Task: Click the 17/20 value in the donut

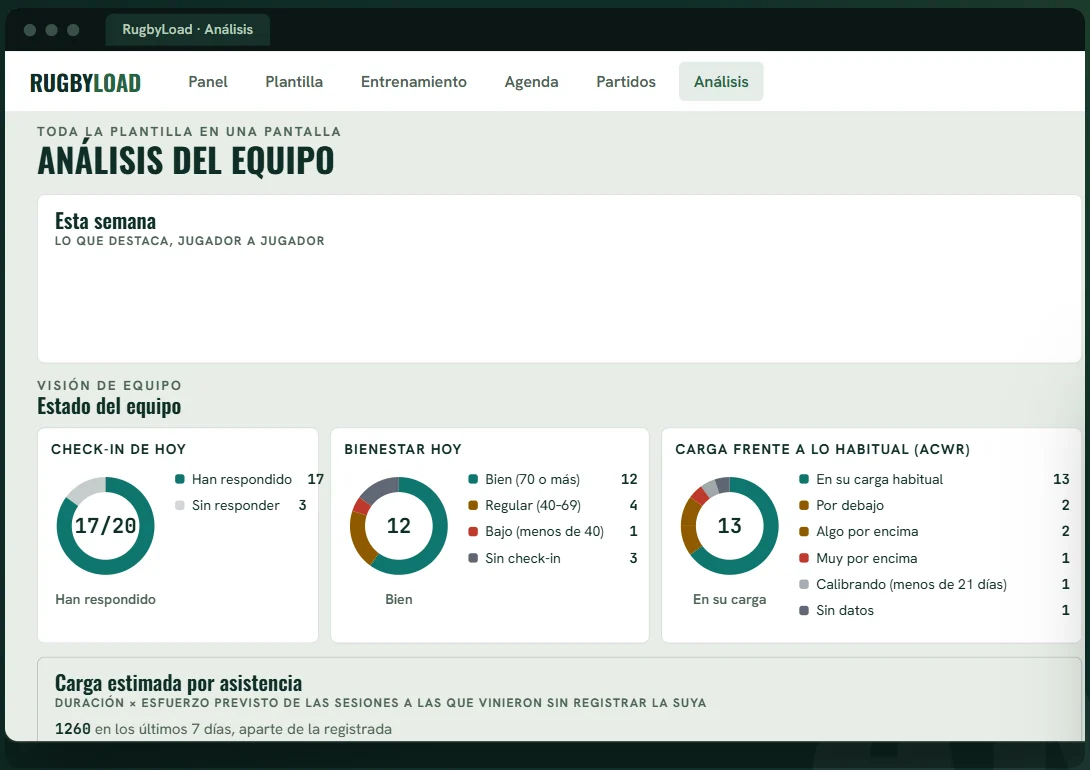Action: pos(106,525)
